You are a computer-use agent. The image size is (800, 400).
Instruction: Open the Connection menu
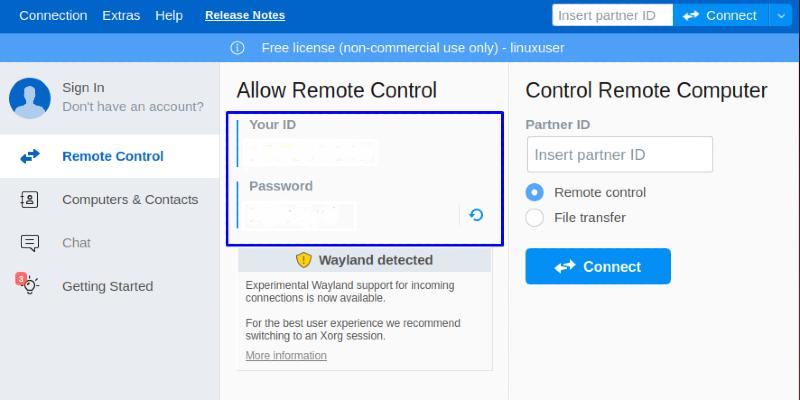tap(53, 15)
